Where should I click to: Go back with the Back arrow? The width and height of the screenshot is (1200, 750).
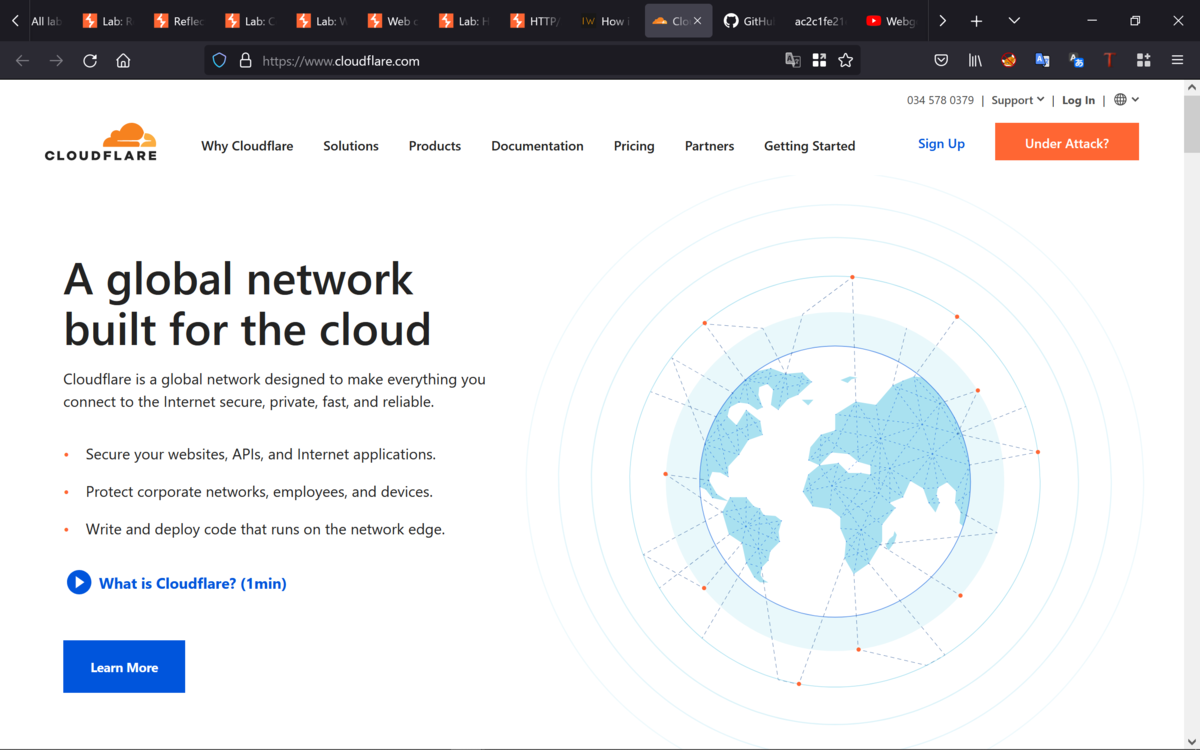(x=22, y=61)
